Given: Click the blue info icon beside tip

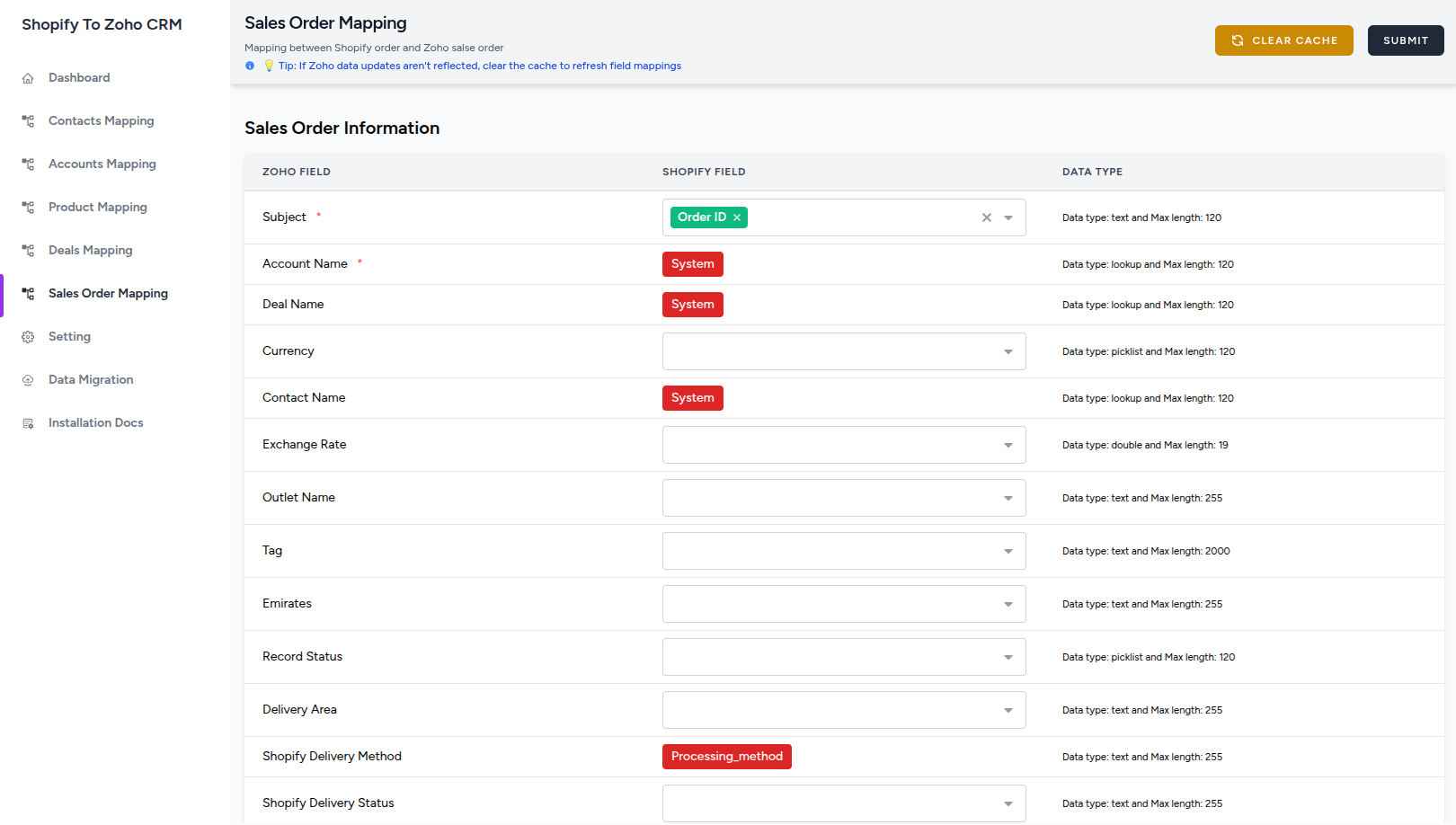Looking at the screenshot, I should 250,66.
